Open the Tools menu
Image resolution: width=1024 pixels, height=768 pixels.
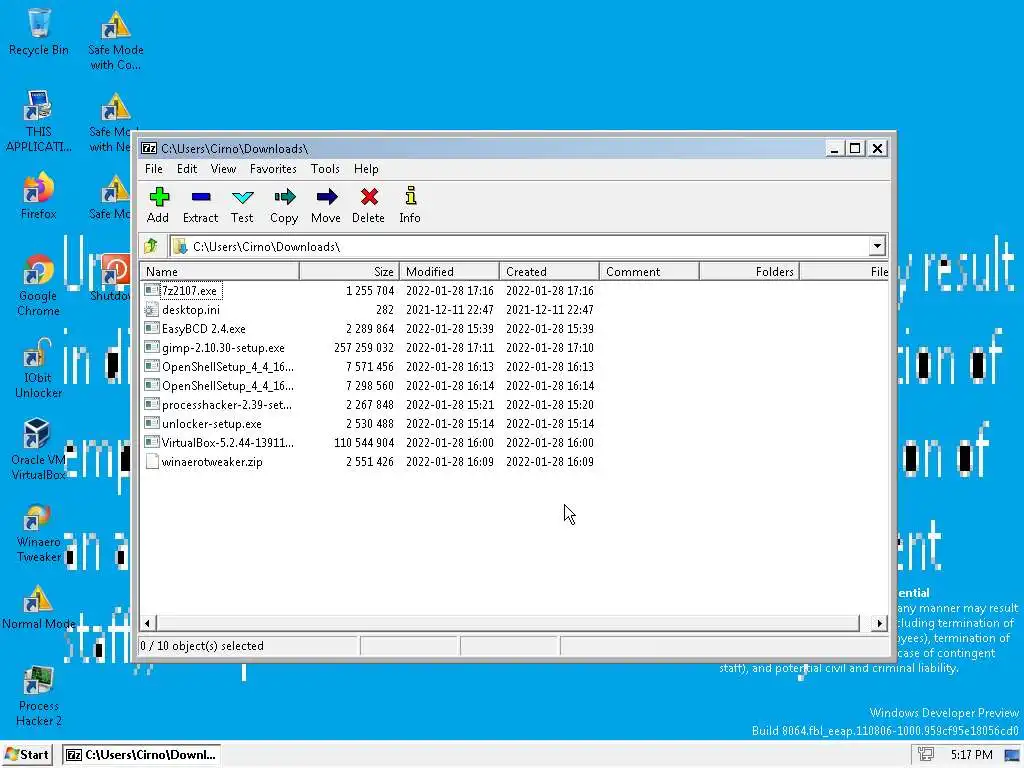coord(325,168)
